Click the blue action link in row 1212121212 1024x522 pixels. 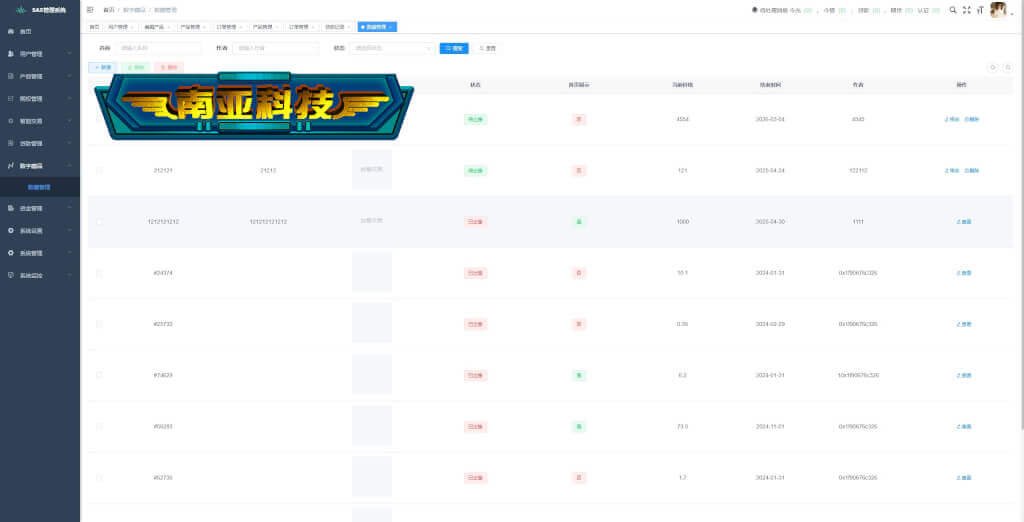click(x=964, y=222)
